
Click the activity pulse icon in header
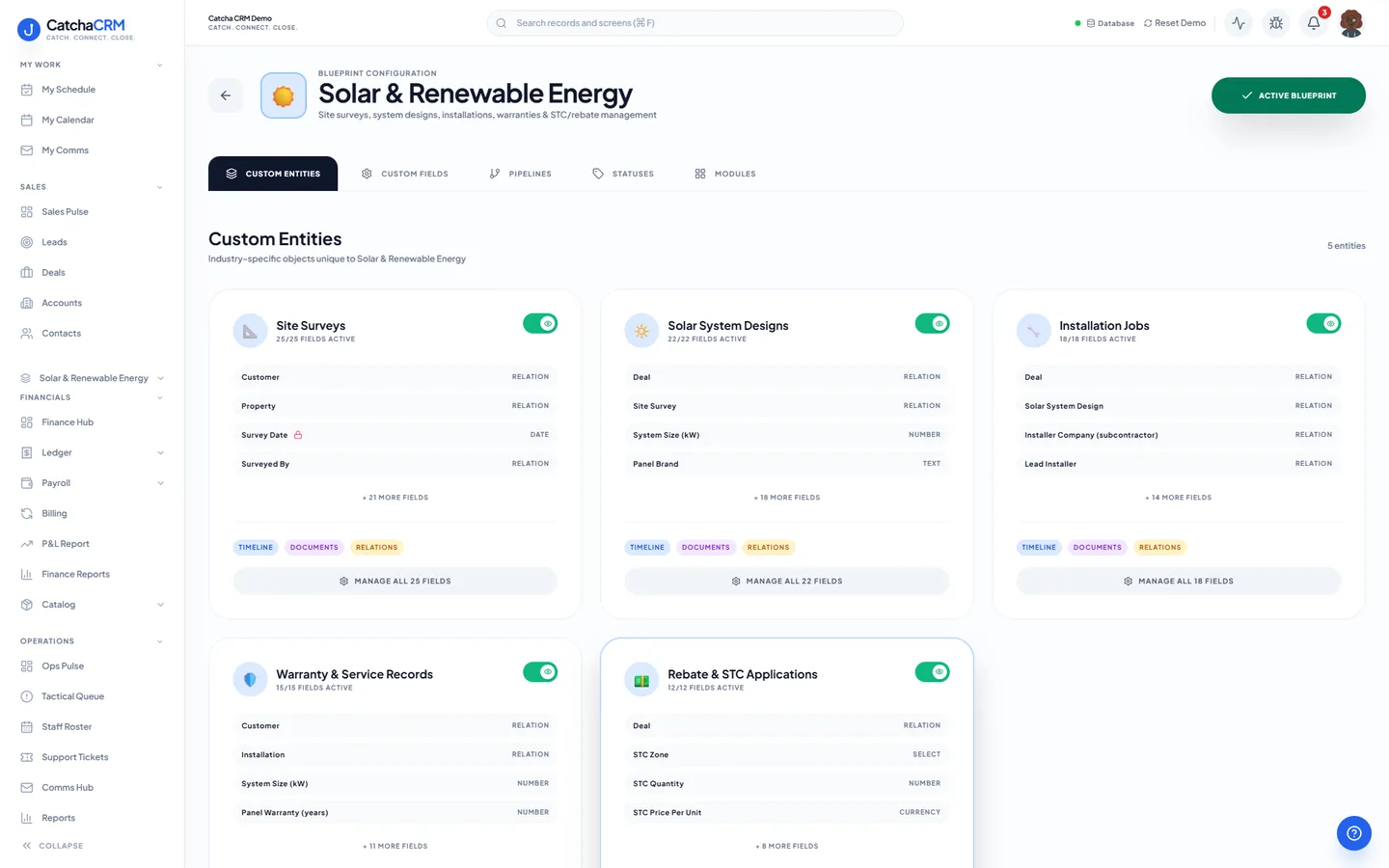point(1239,23)
